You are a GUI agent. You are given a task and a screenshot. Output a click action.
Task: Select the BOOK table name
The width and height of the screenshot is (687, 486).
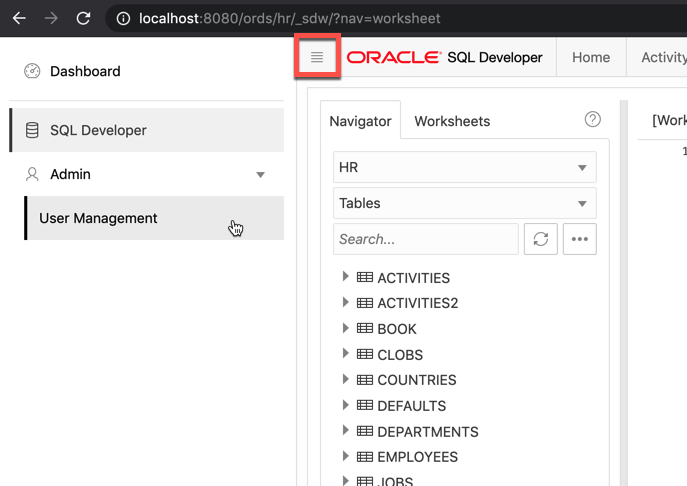click(397, 329)
